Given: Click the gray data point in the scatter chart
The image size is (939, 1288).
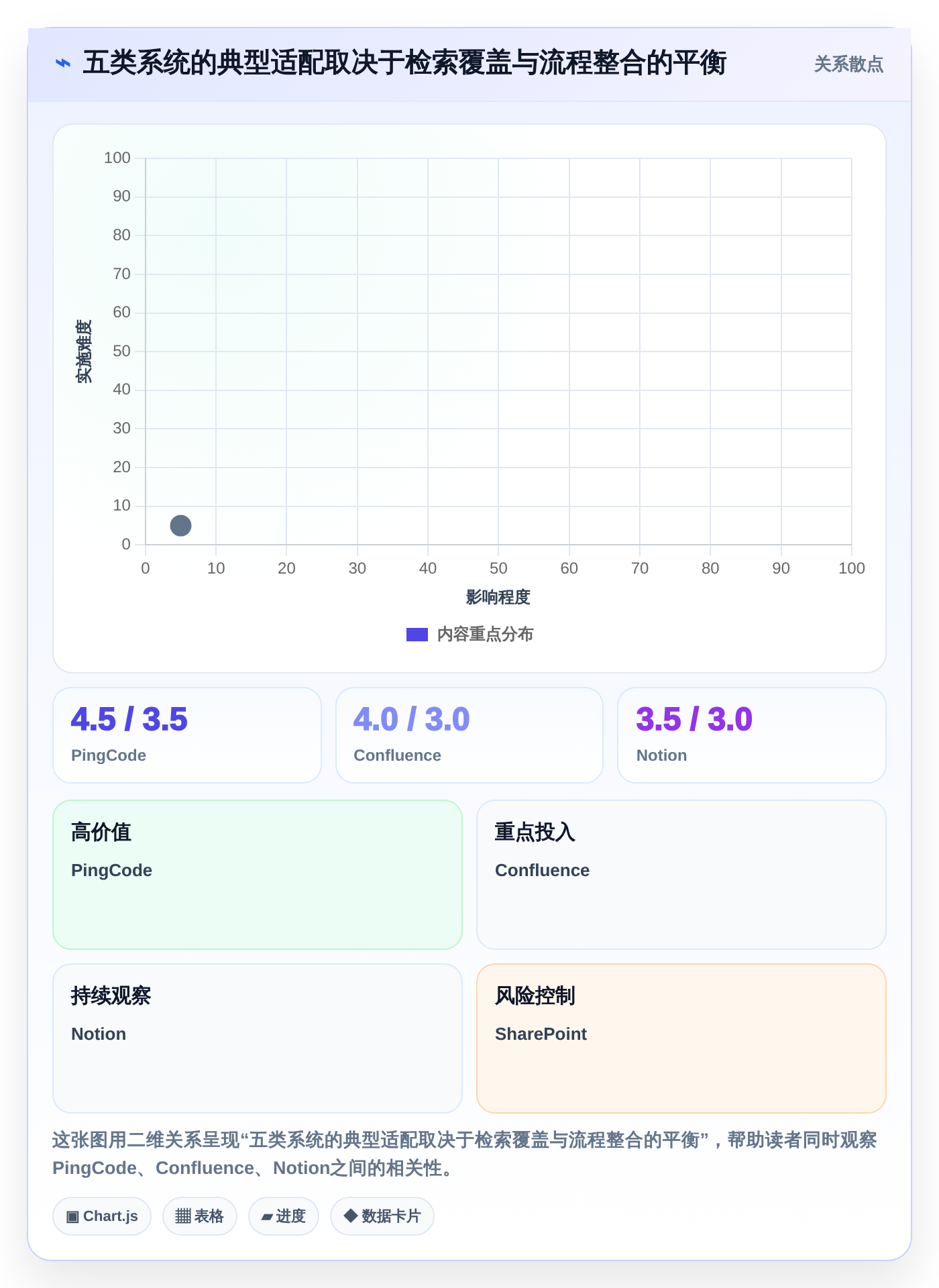Looking at the screenshot, I should [180, 525].
